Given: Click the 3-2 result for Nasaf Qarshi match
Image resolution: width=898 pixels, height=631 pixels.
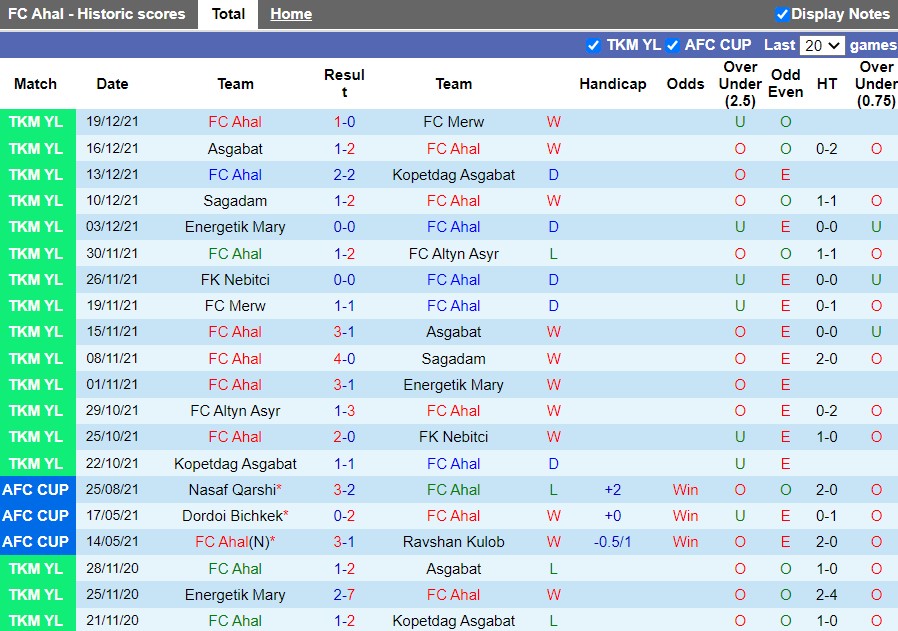Looking at the screenshot, I should (x=344, y=490).
